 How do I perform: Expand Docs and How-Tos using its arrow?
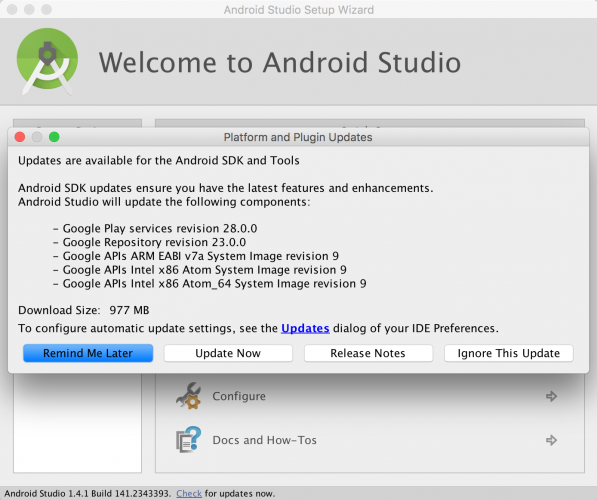pos(551,440)
